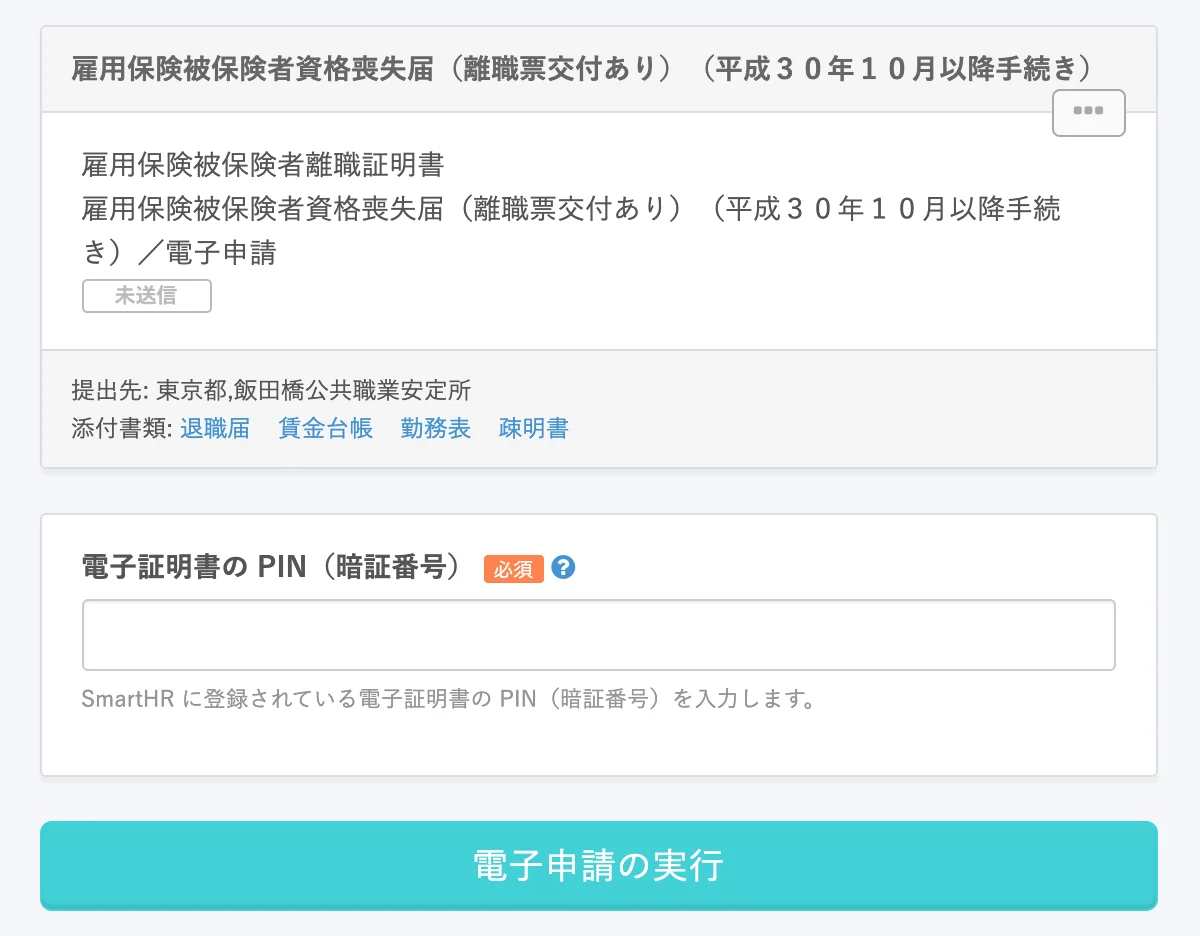
Task: Open the 退職届 attachment link
Action: [215, 429]
